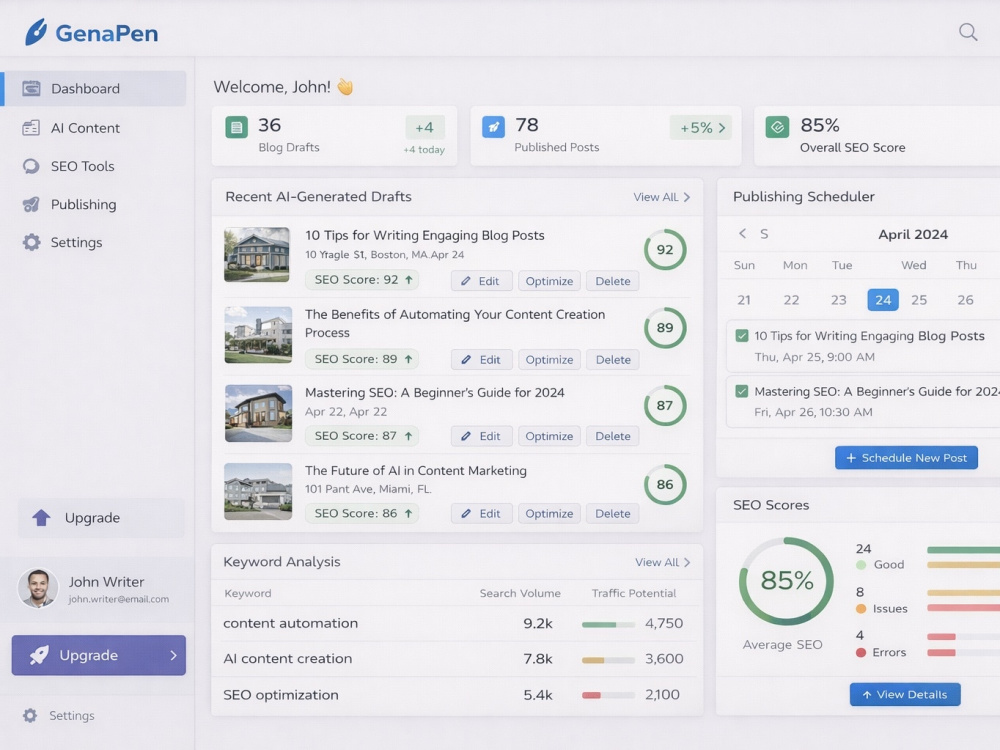The image size is (1000, 750).
Task: Click the john.writer@email.com address
Action: pos(119,599)
